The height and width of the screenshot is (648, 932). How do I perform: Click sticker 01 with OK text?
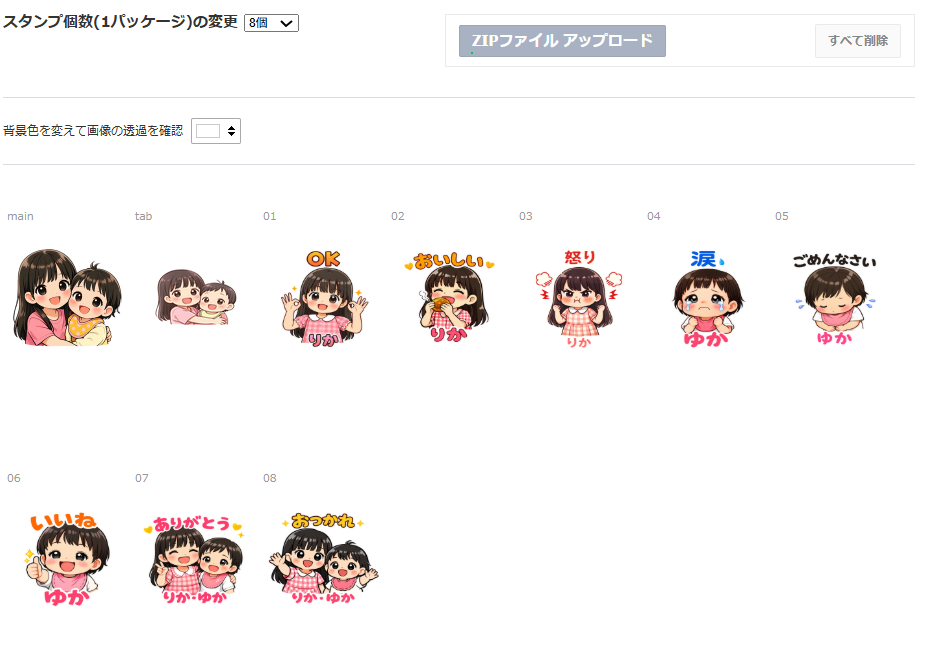point(324,298)
